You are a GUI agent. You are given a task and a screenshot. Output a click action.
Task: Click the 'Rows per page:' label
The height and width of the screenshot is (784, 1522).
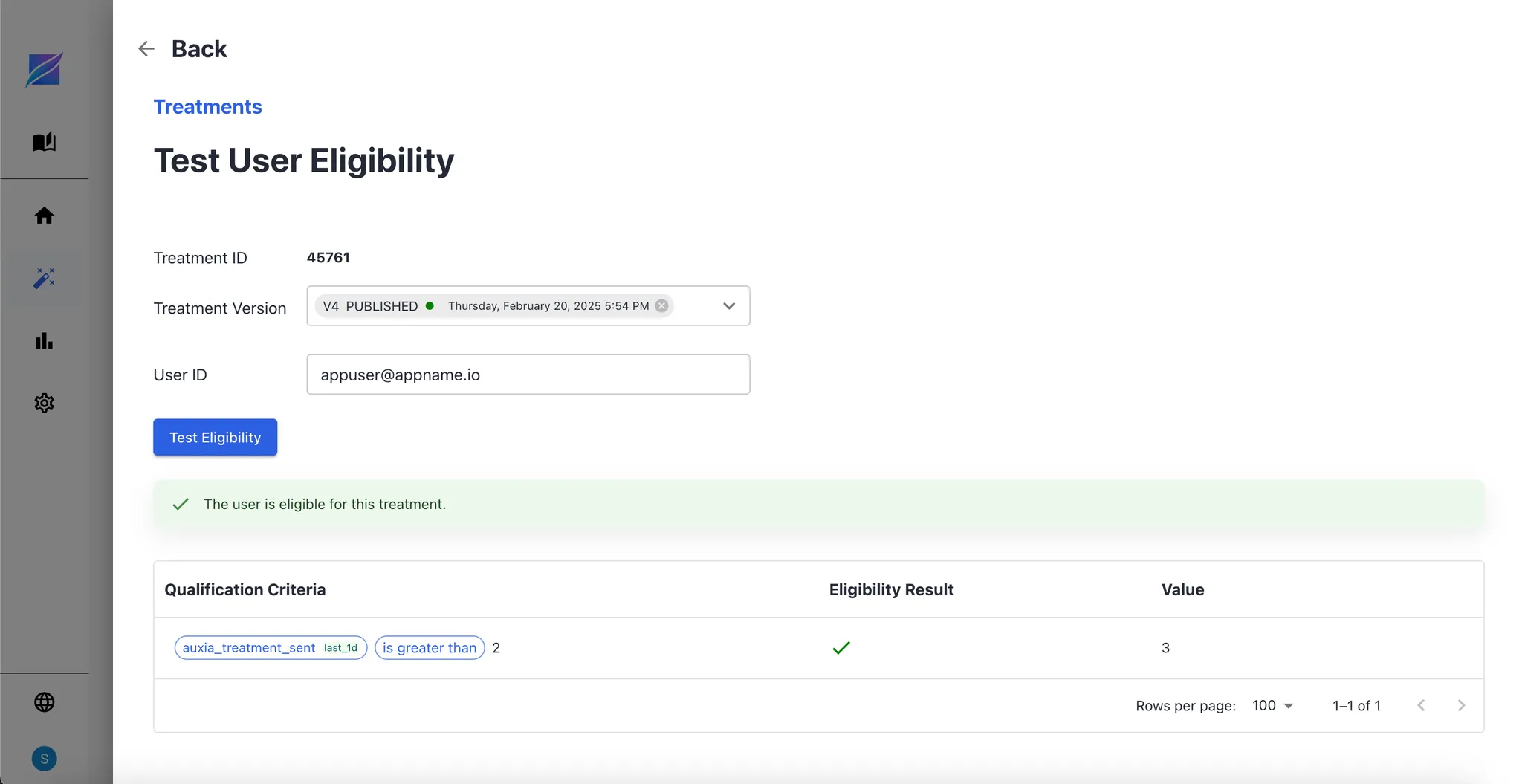click(x=1185, y=706)
